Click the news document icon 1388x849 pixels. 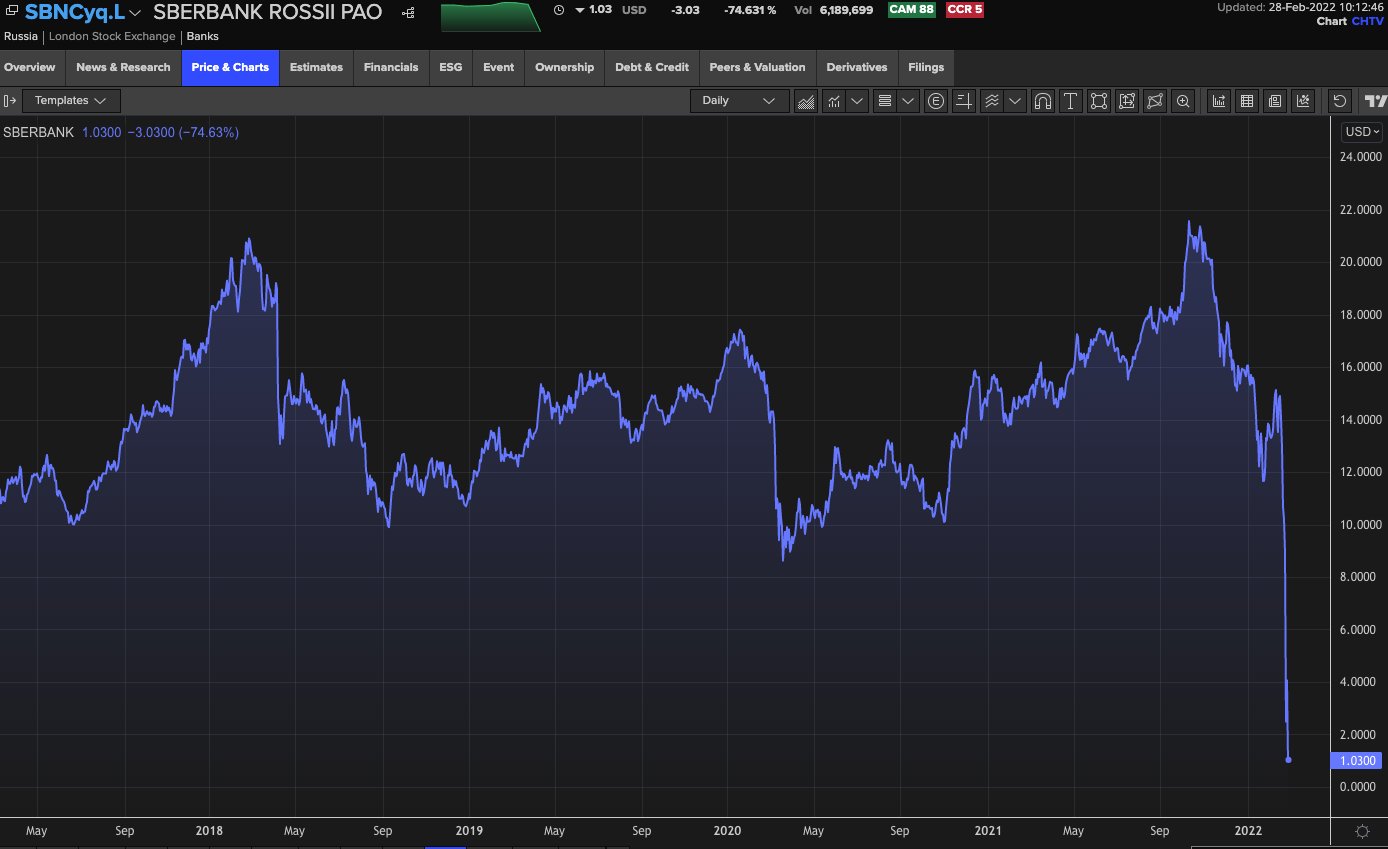coord(1275,101)
